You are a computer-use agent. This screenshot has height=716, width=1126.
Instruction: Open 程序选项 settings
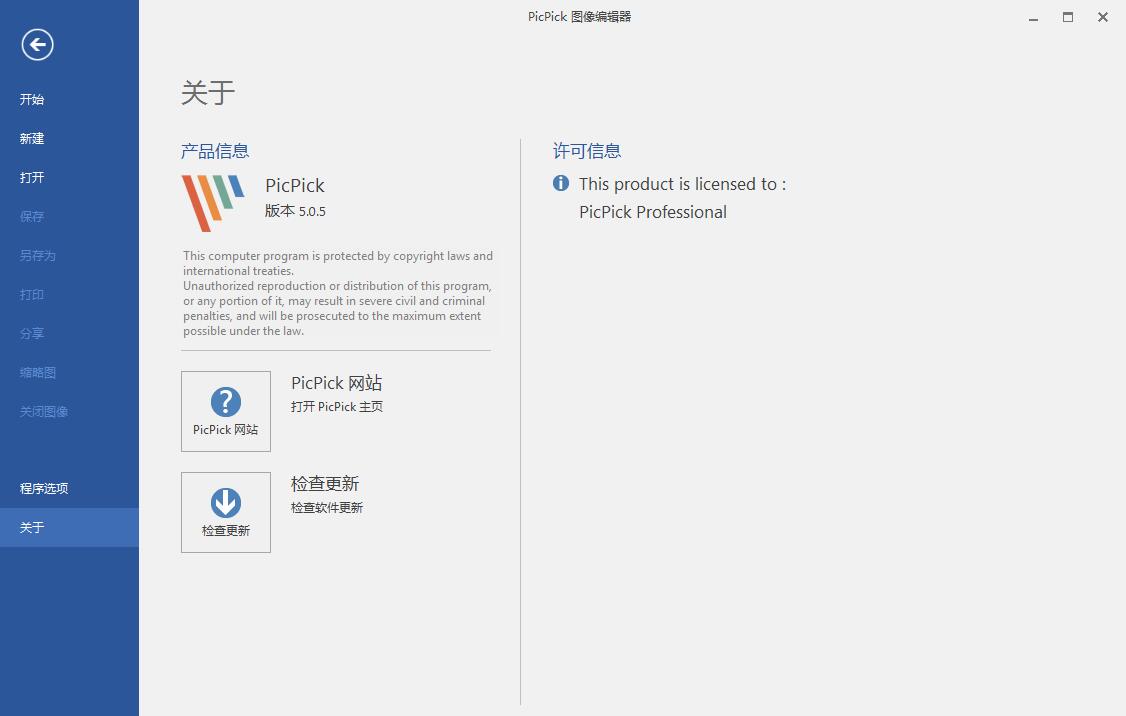(x=69, y=488)
